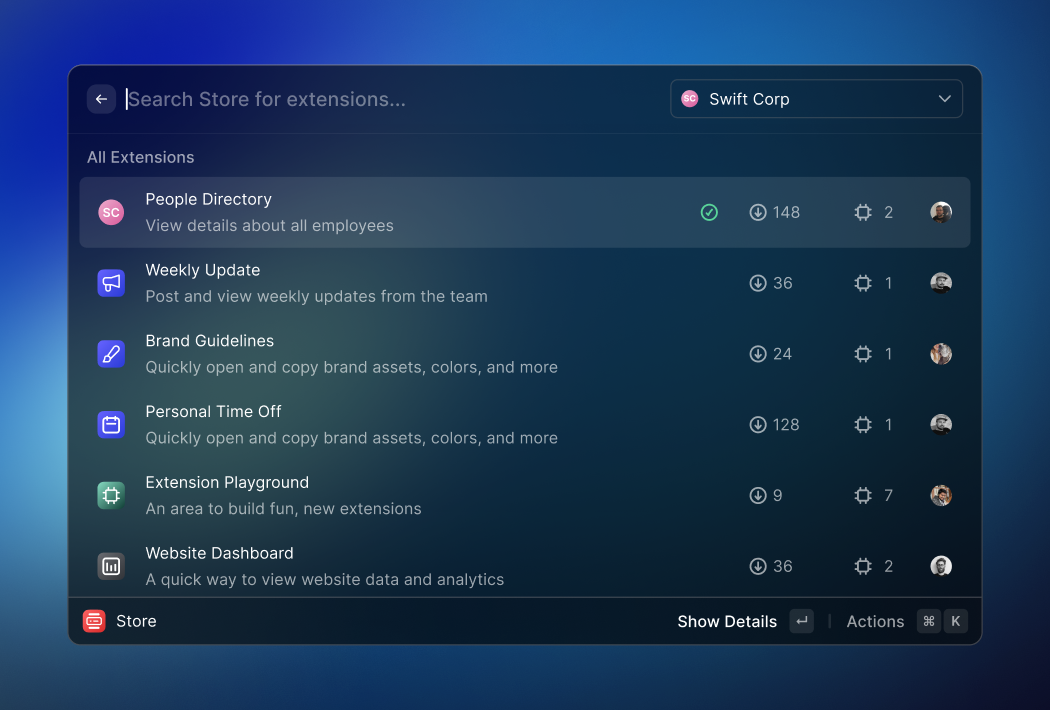
Task: Click the back arrow at the top left
Action: [x=101, y=99]
